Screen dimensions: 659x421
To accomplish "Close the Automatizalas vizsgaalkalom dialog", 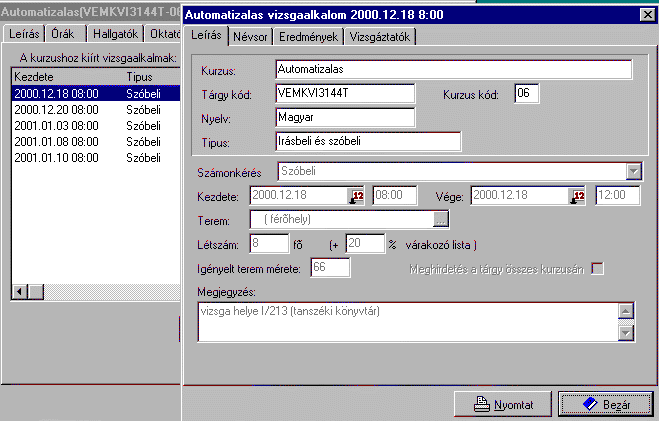I will [648, 15].
